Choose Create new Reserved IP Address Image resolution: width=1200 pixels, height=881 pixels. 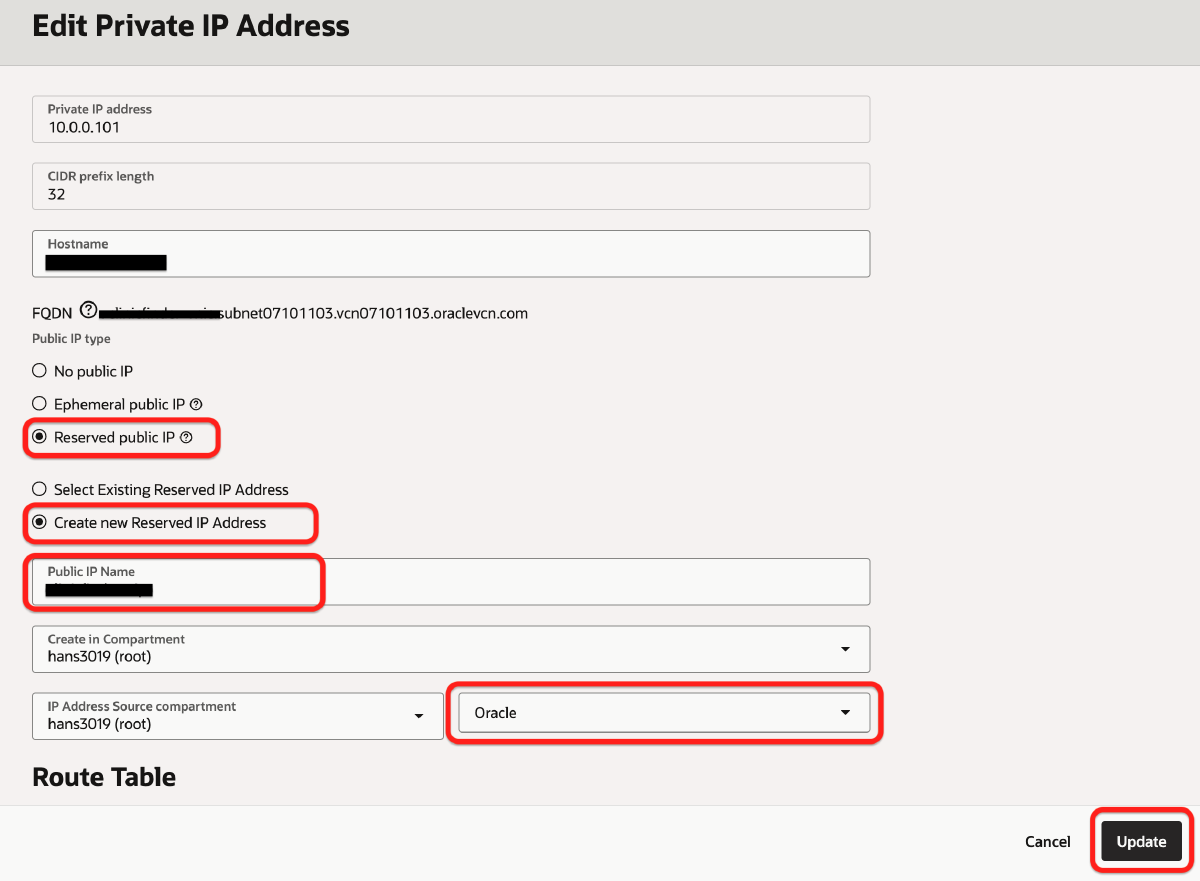coord(40,522)
